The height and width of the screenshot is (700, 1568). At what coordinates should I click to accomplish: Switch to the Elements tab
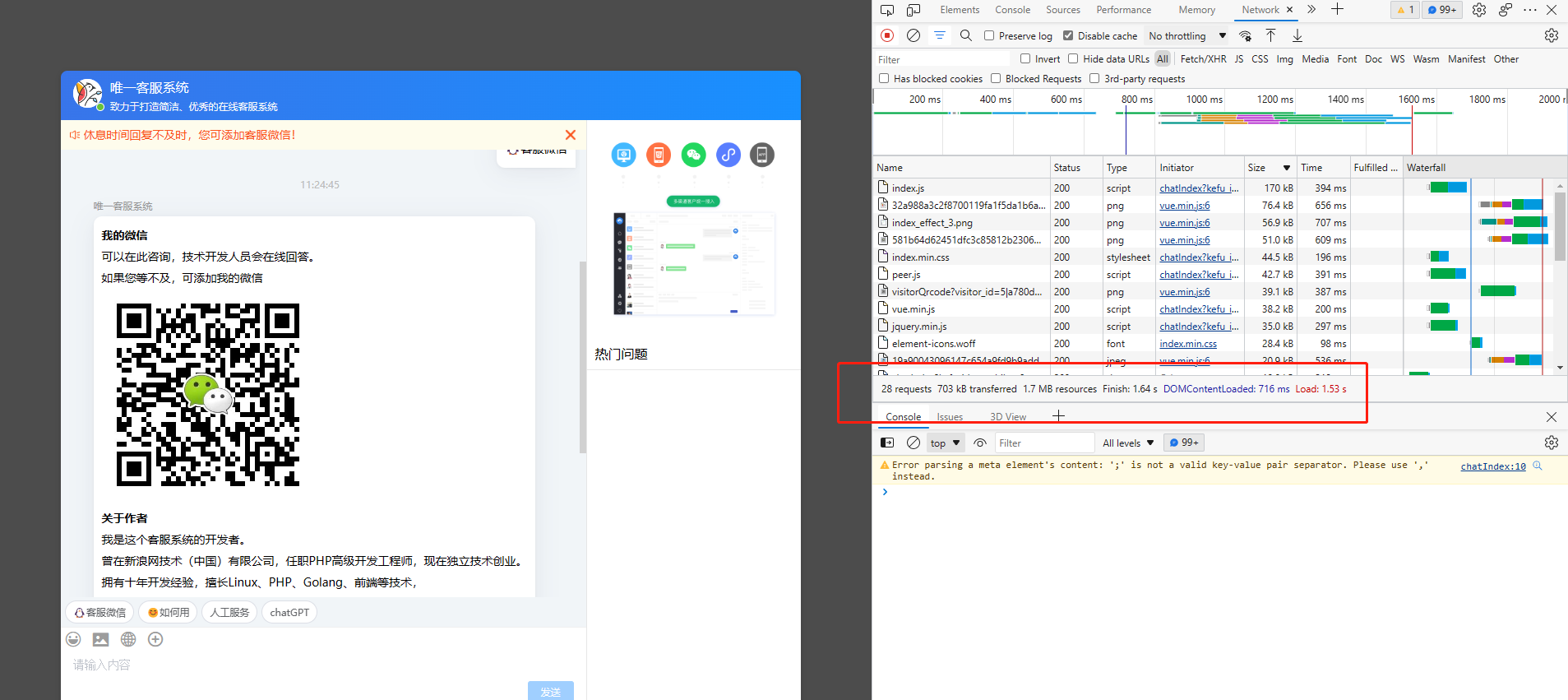[x=960, y=10]
